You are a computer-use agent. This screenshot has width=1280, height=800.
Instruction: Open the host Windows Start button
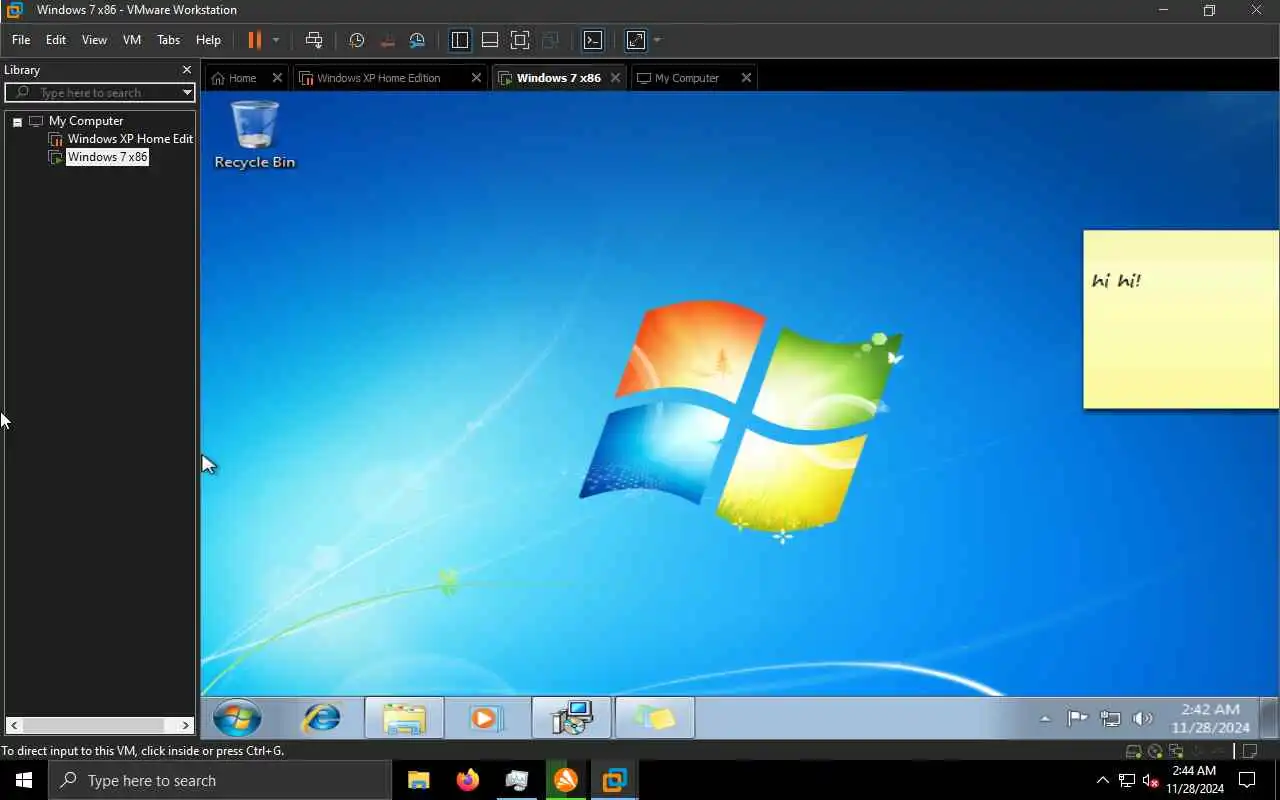tap(24, 780)
